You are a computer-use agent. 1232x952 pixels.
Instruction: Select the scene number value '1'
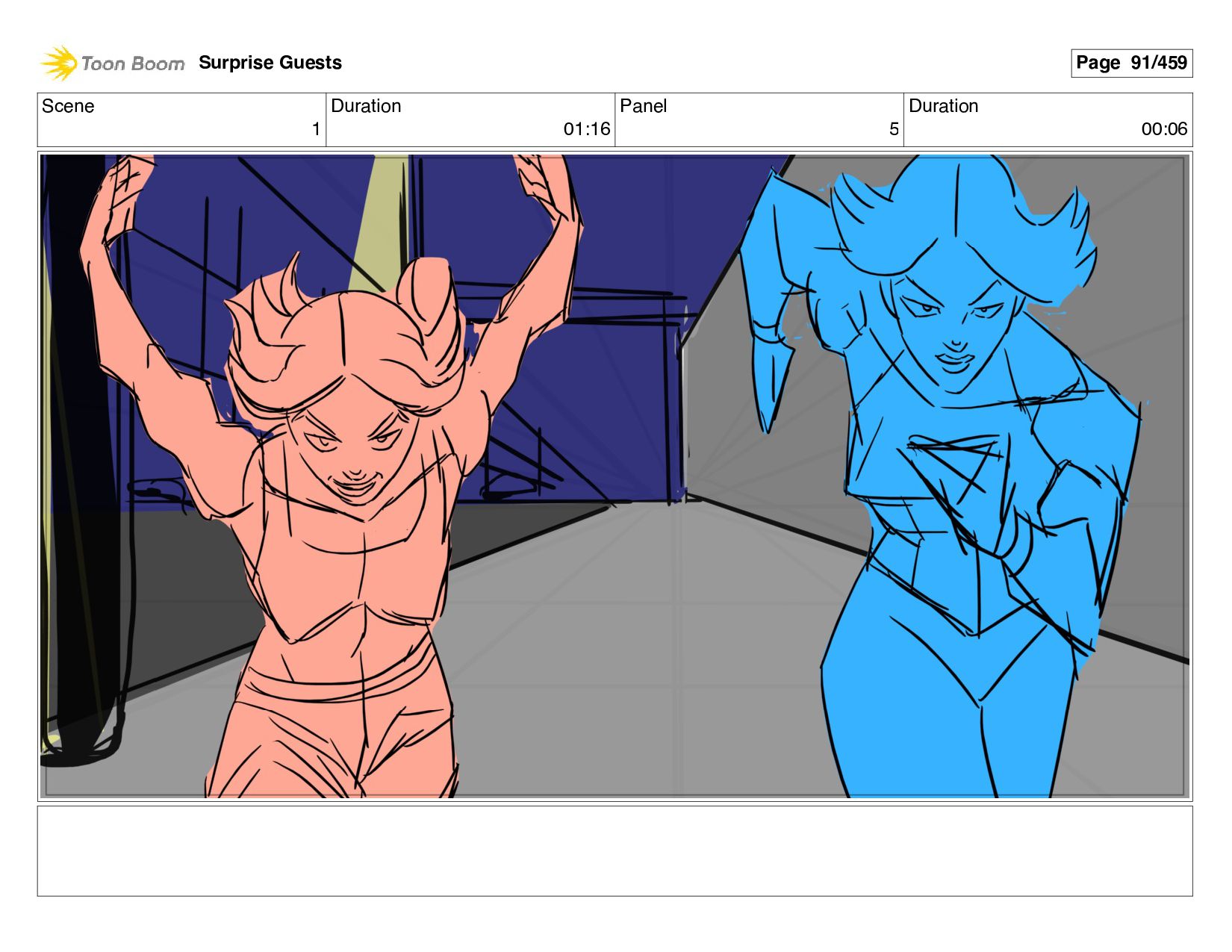[316, 129]
